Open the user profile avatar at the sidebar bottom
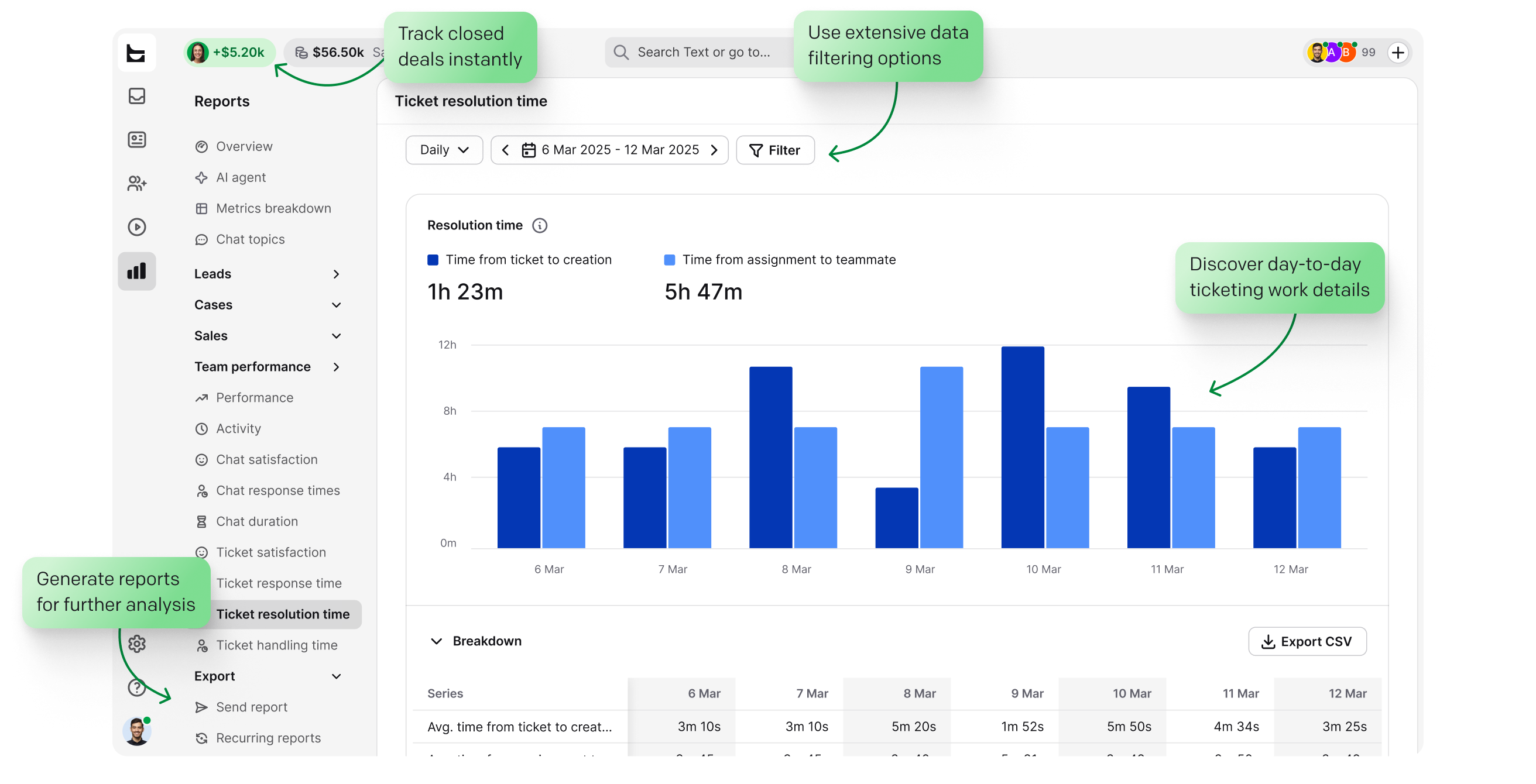The width and height of the screenshot is (1536, 784). pos(136,731)
